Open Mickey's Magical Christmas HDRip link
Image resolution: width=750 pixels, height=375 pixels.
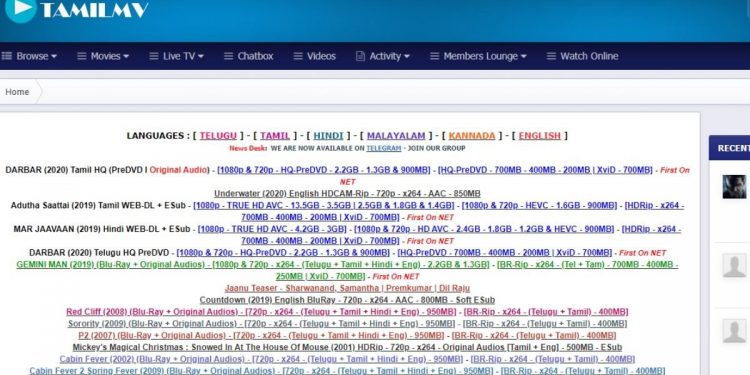point(347,347)
